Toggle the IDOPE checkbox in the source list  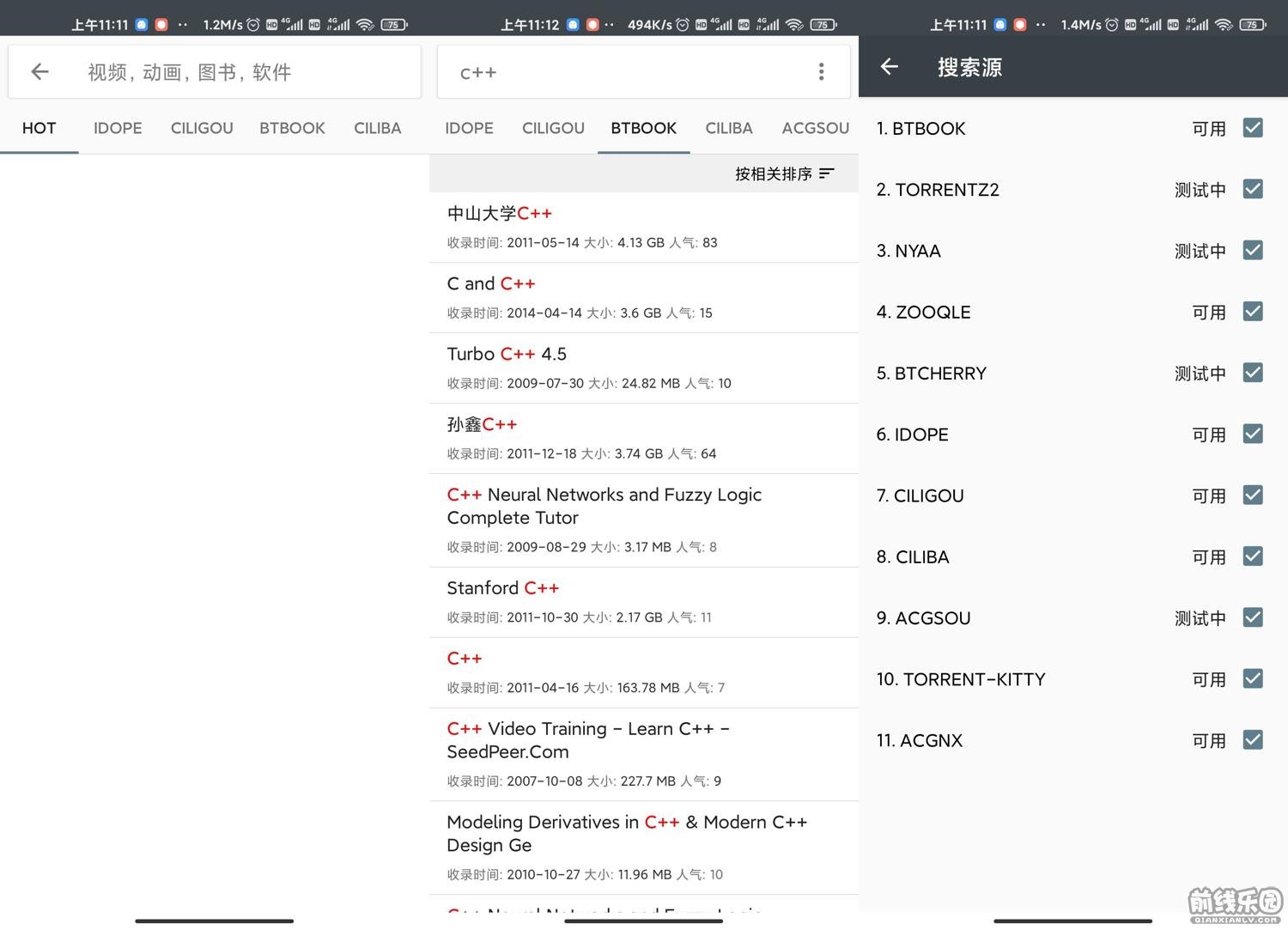click(x=1253, y=434)
